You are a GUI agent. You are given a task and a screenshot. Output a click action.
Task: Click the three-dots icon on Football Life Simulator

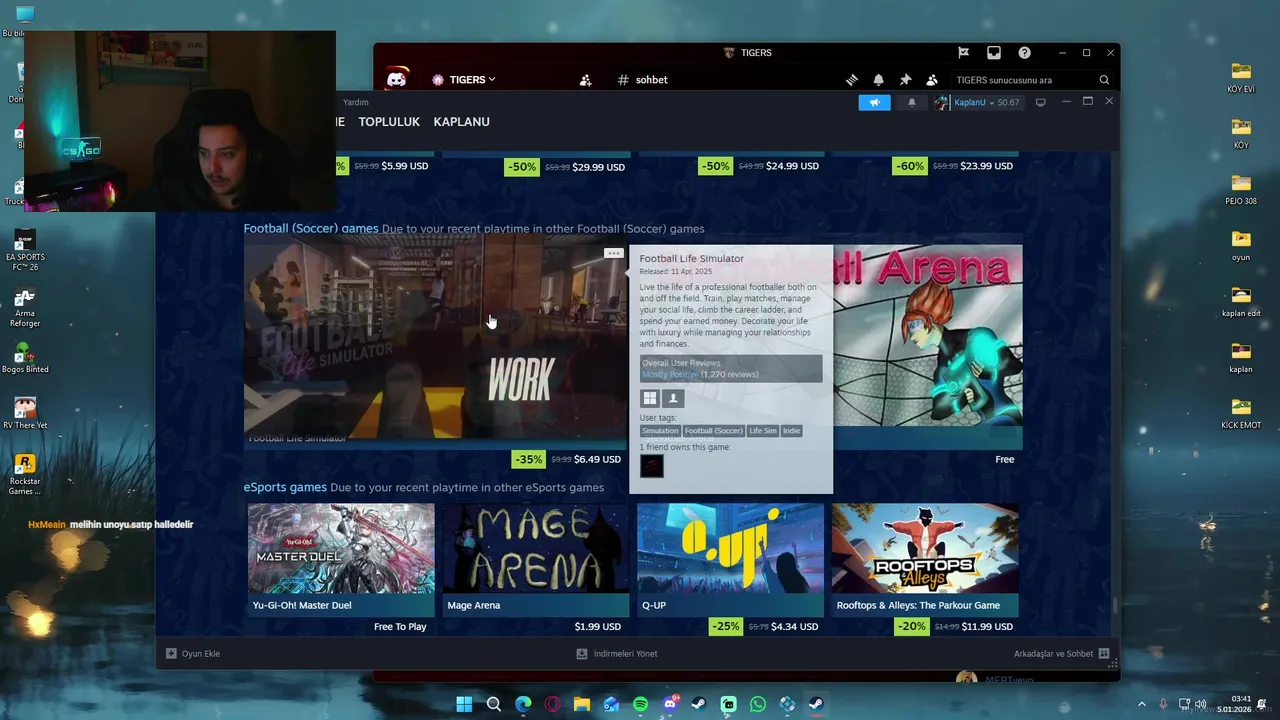(614, 253)
